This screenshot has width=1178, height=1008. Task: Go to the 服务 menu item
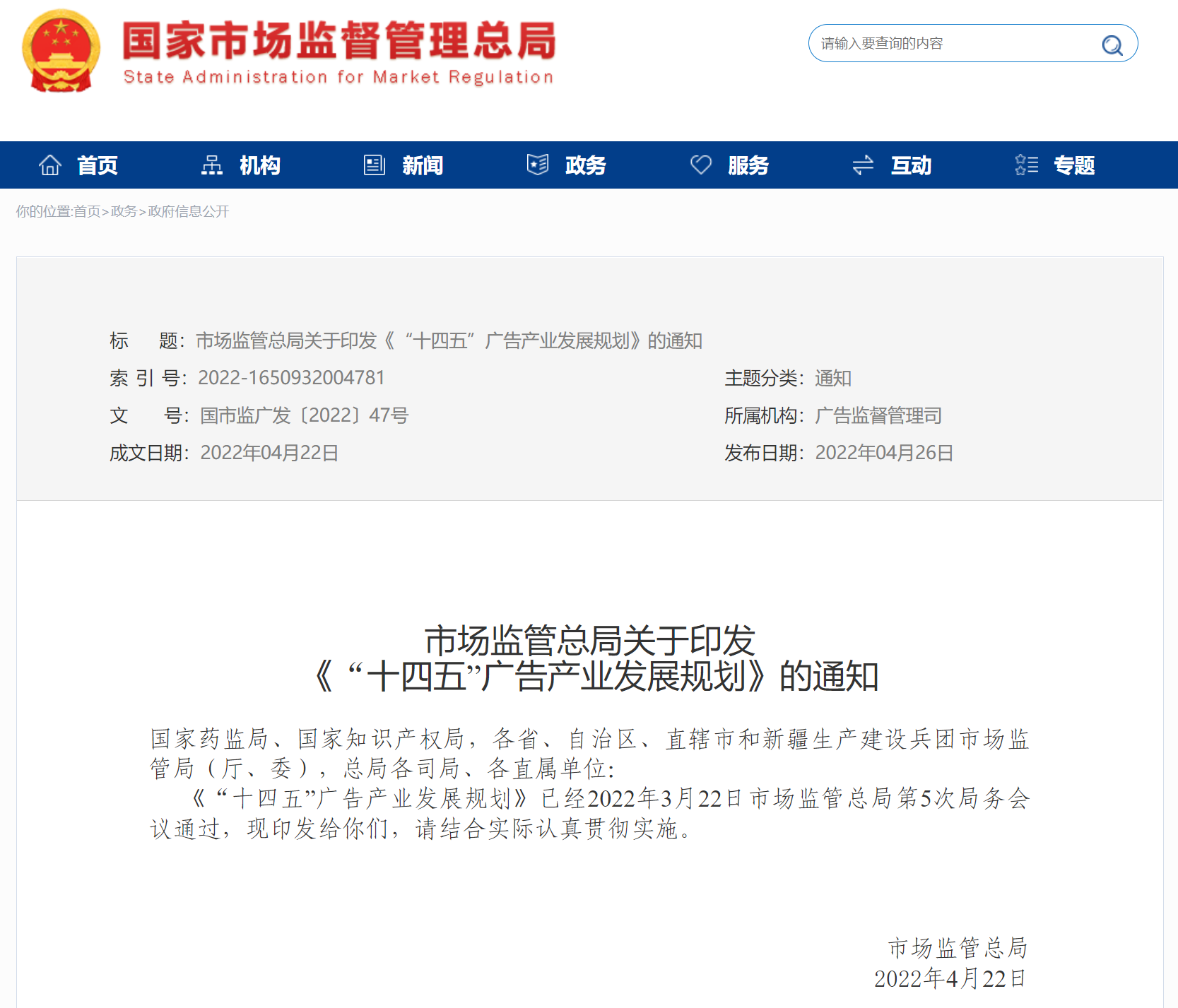(x=748, y=165)
